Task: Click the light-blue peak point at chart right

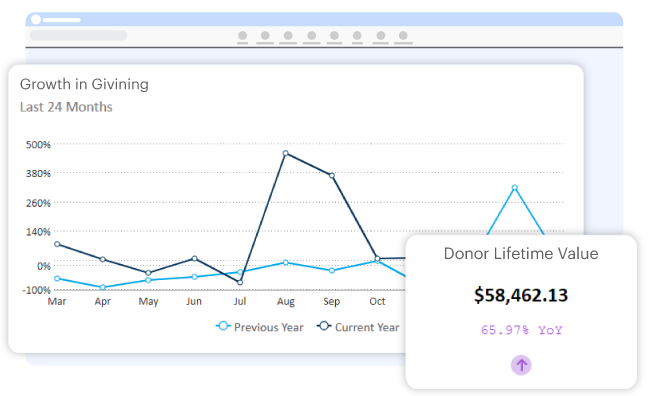Action: pos(515,188)
